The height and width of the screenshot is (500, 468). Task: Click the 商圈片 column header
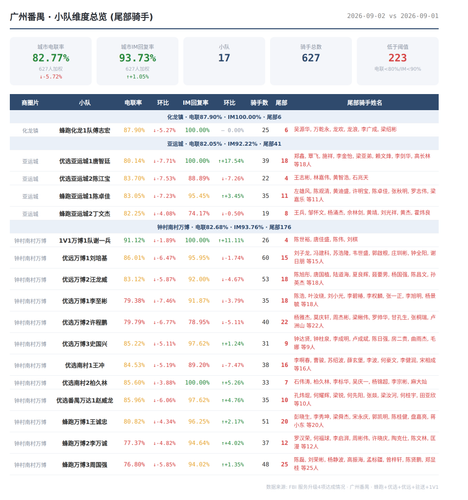(x=30, y=103)
